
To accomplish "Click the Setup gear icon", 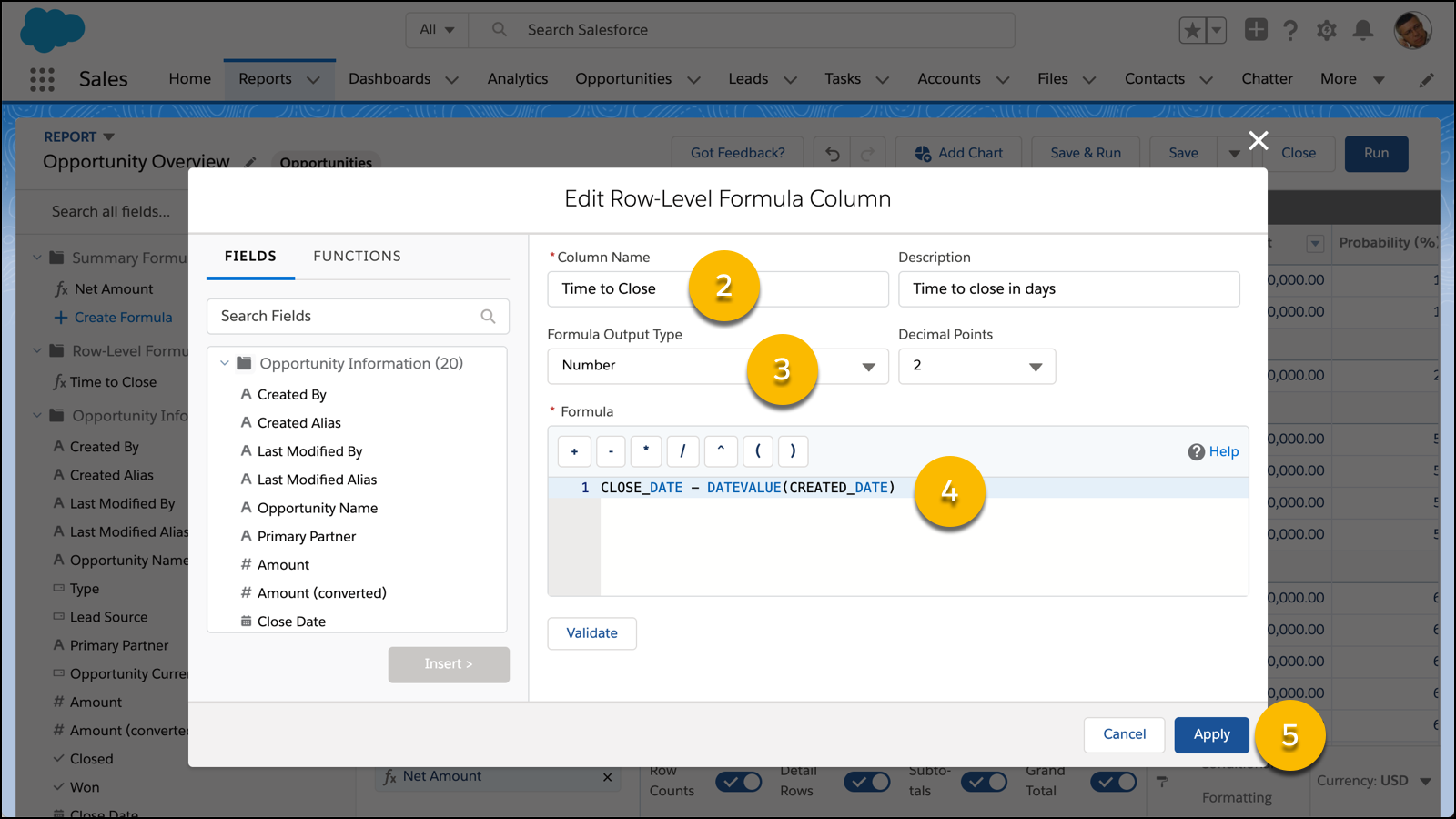I will (1326, 29).
